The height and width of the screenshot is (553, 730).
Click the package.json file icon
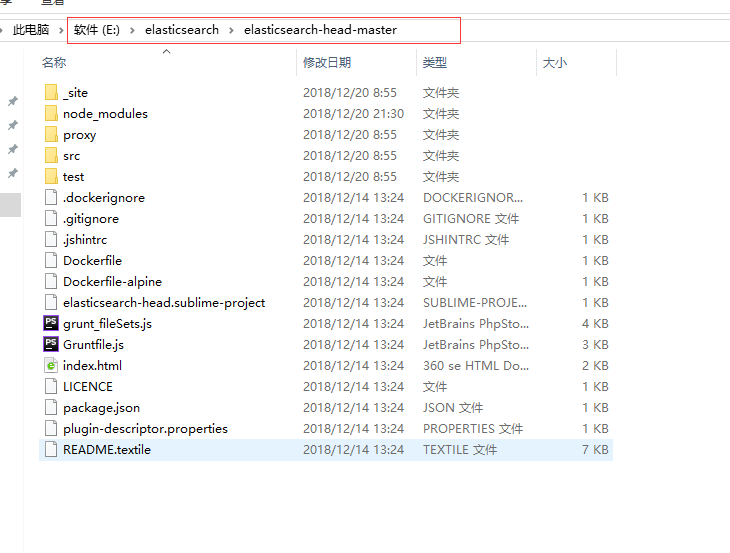pos(51,408)
